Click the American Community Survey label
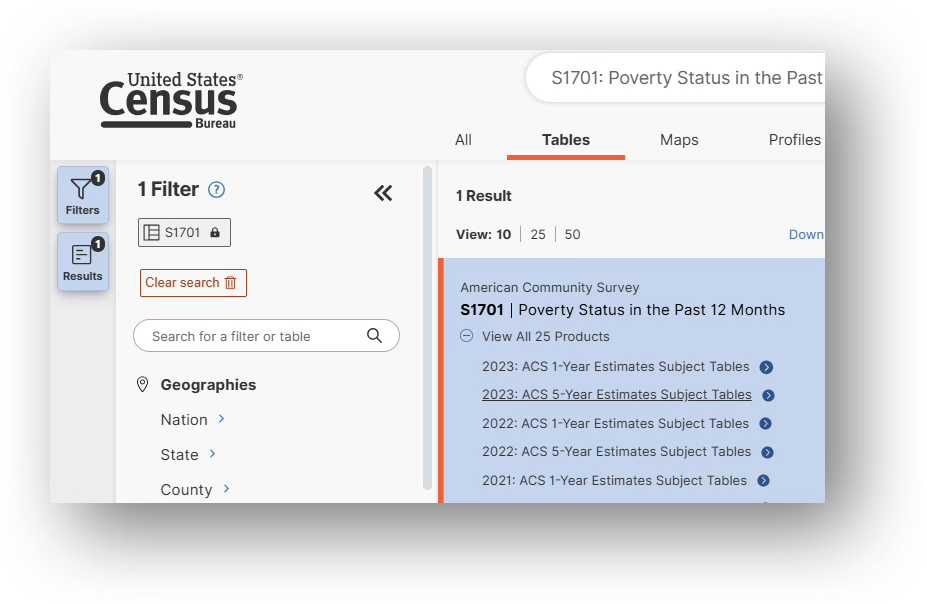The width and height of the screenshot is (927, 605). click(x=550, y=287)
